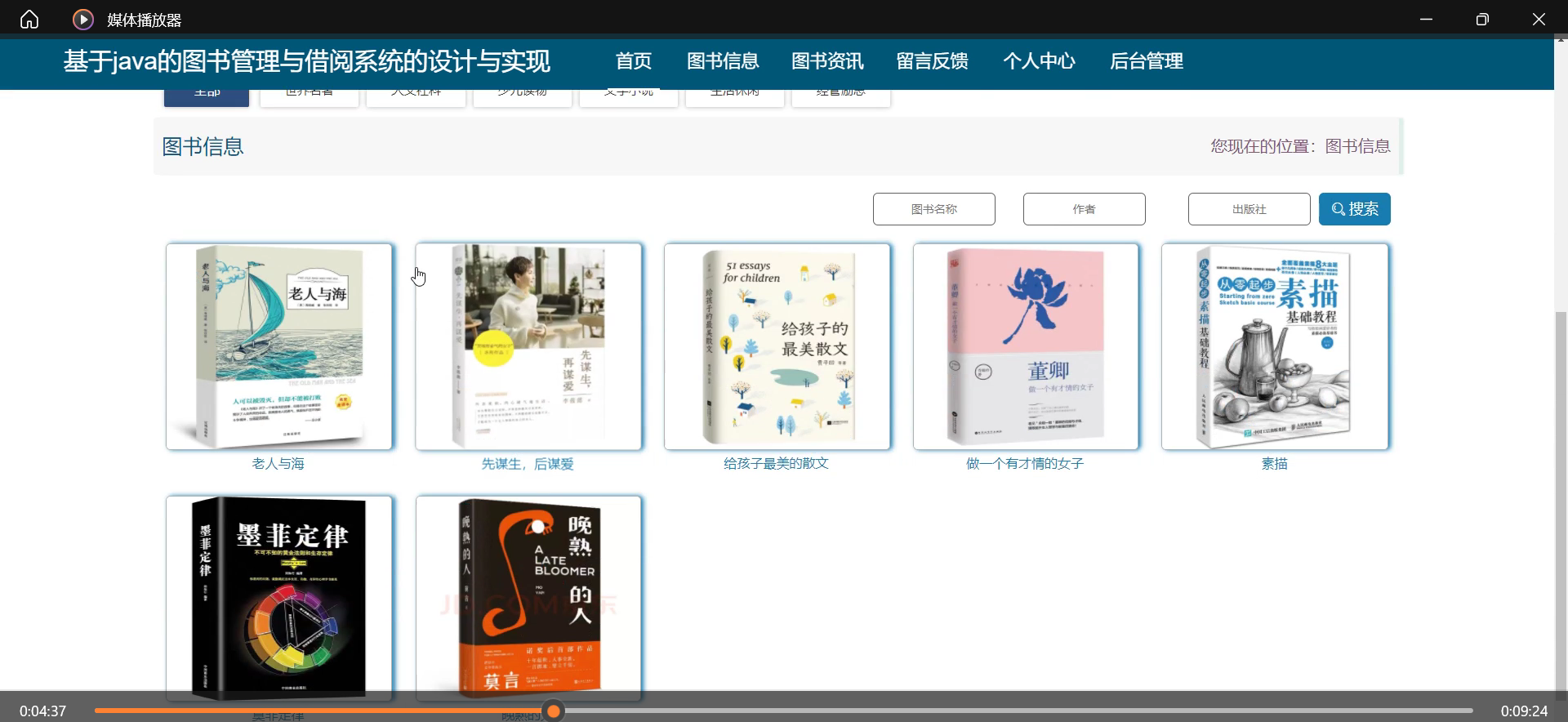Open the 做一个有才情的女子 cover thumbnail
The height and width of the screenshot is (722, 1568).
pos(1026,346)
